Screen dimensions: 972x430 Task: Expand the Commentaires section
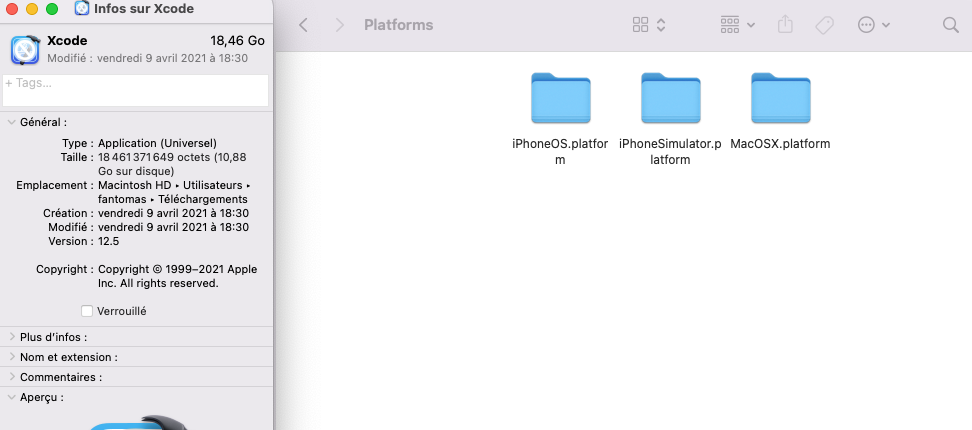tap(12, 377)
